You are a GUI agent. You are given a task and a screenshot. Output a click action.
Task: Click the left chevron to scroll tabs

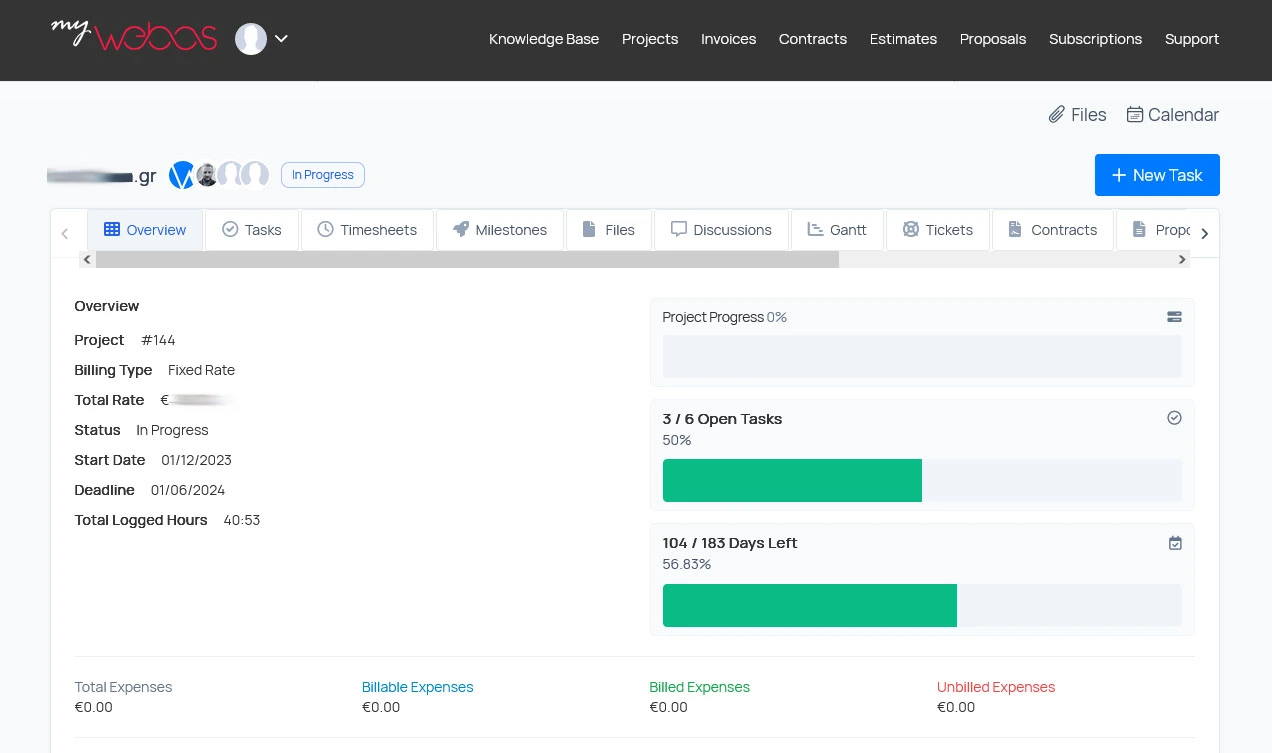pyautogui.click(x=65, y=233)
